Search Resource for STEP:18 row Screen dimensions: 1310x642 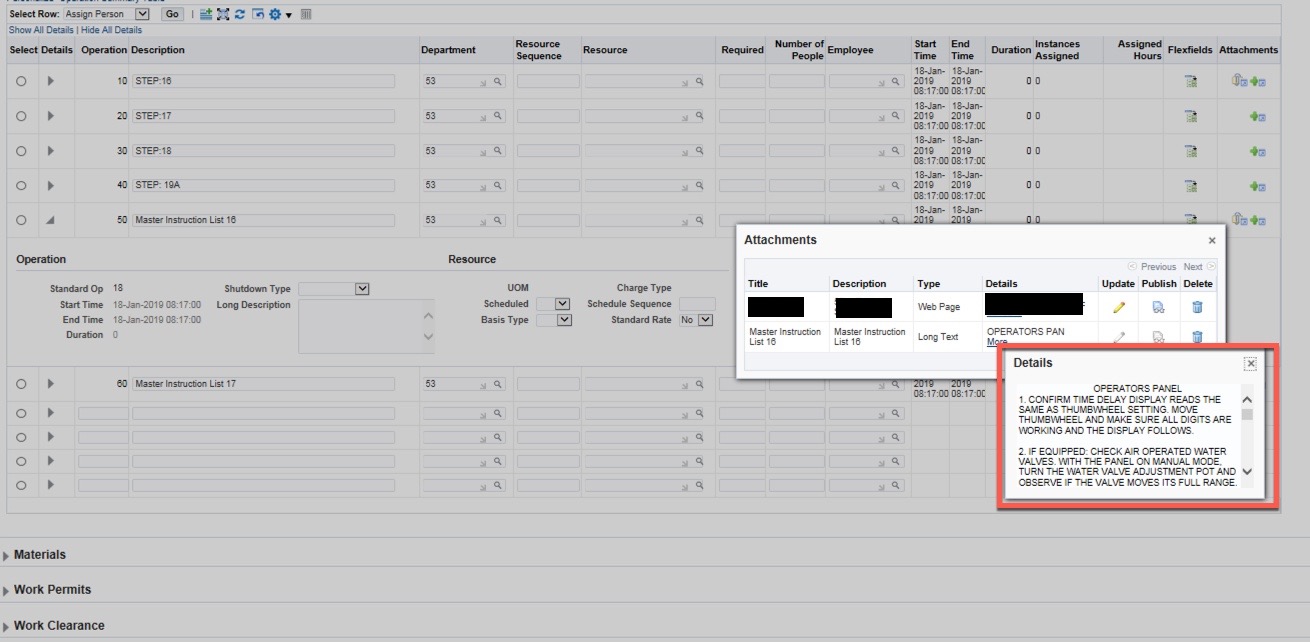pos(699,151)
